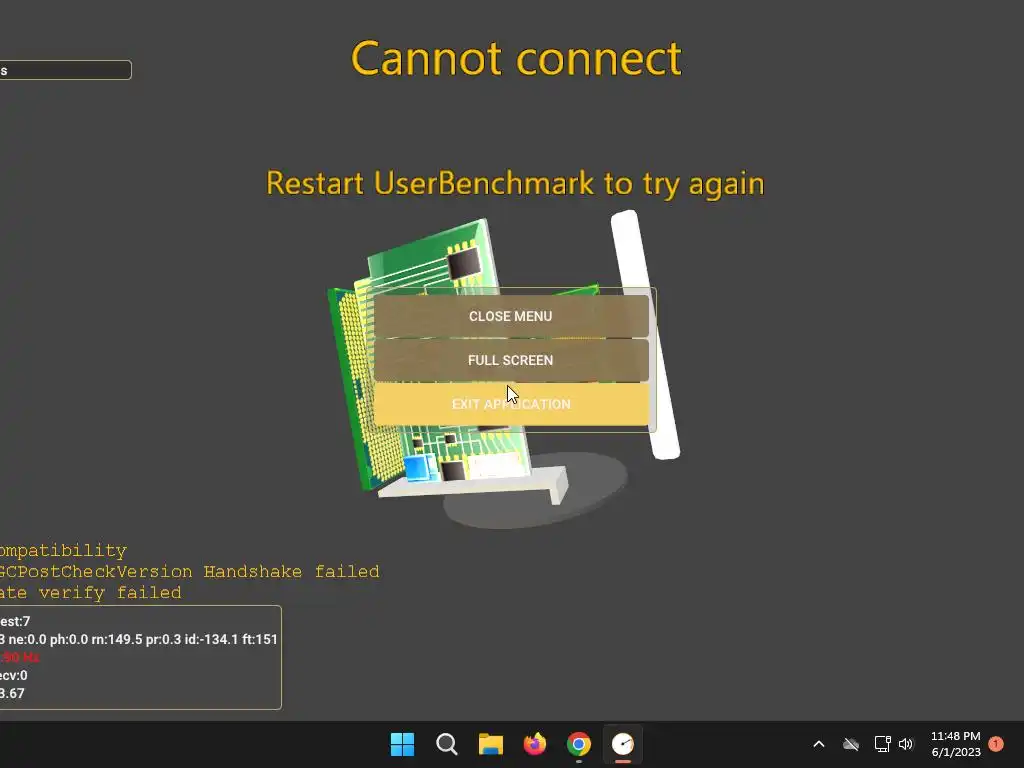The image size is (1024, 768).
Task: Click the 'Cannot connect' heading
Action: coord(516,59)
